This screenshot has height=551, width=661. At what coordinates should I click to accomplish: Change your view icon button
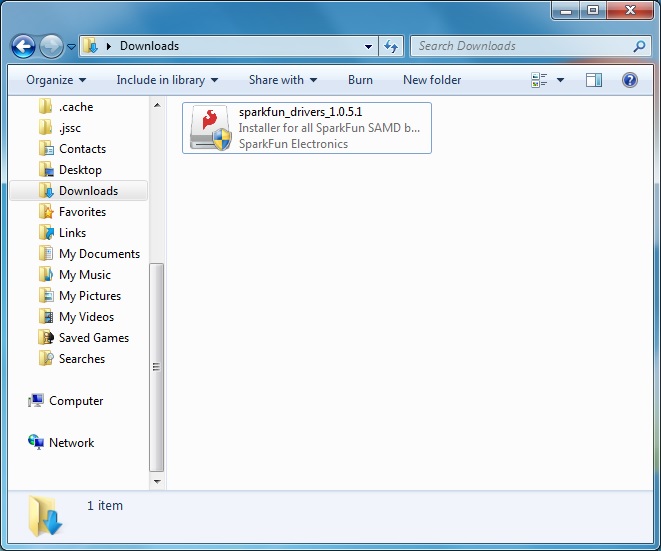tap(539, 80)
